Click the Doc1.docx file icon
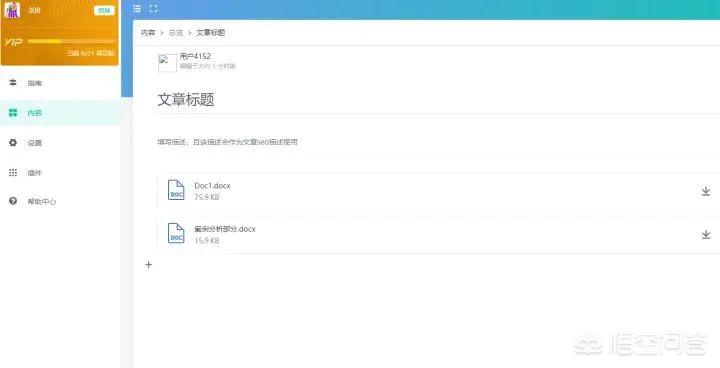 pyautogui.click(x=176, y=190)
